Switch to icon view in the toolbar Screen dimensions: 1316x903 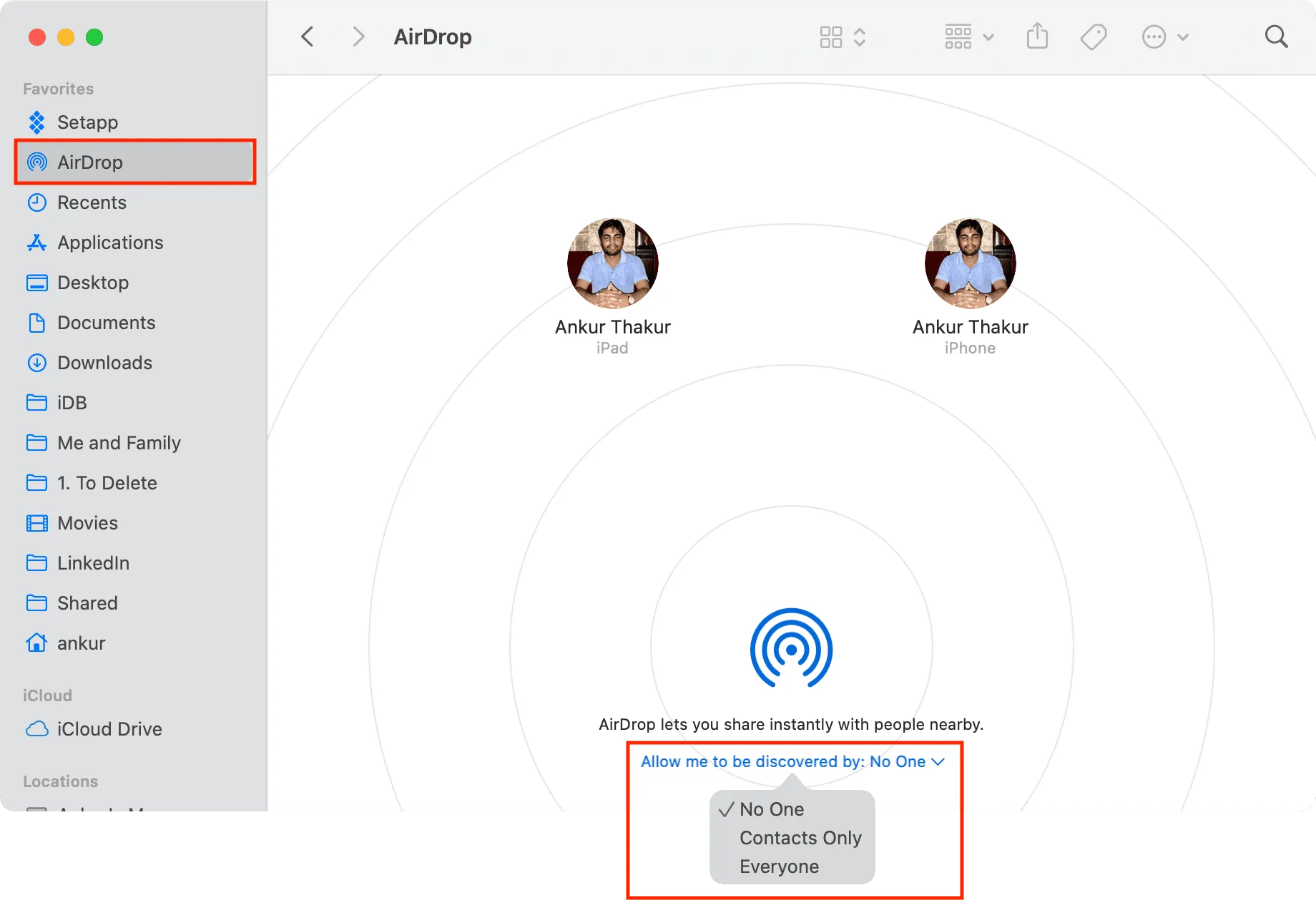click(831, 37)
